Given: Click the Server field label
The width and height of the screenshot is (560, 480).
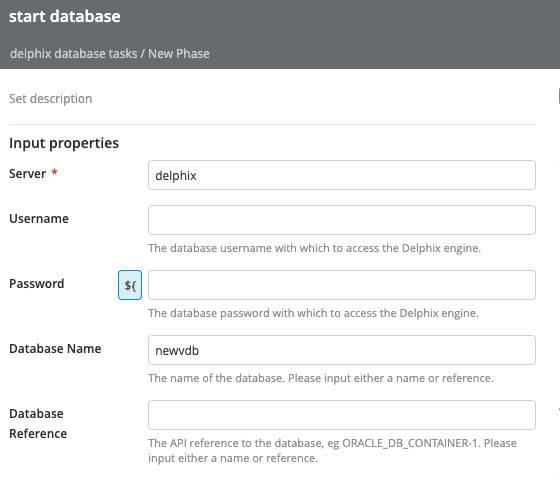Looking at the screenshot, I should coord(28,174).
